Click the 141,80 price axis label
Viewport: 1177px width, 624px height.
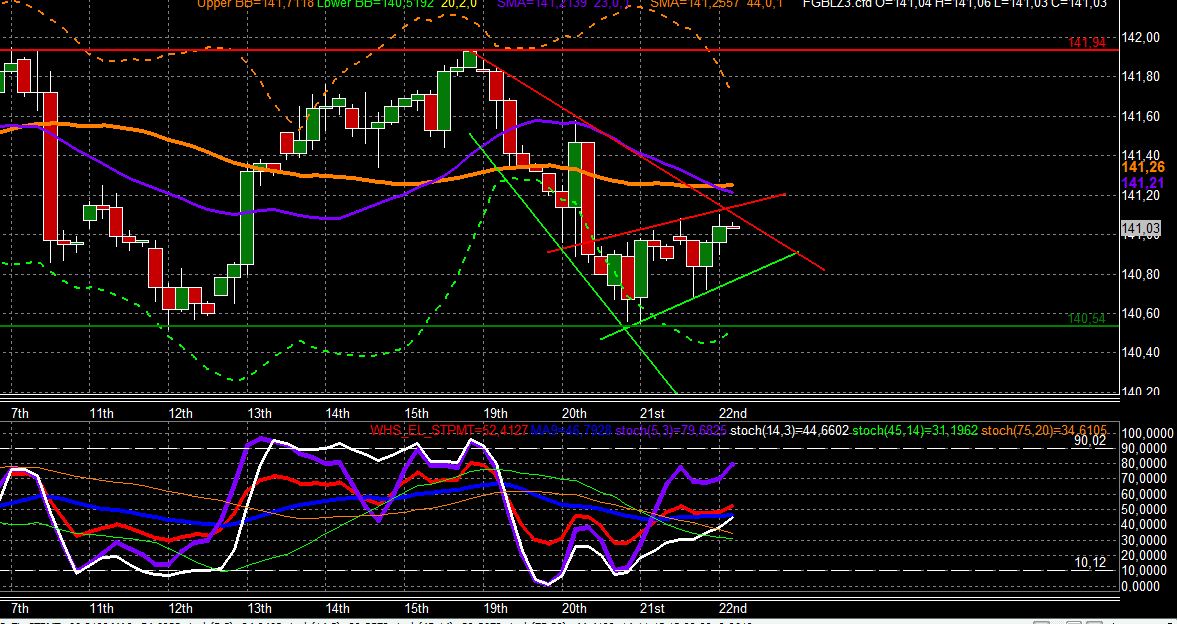click(x=1140, y=77)
